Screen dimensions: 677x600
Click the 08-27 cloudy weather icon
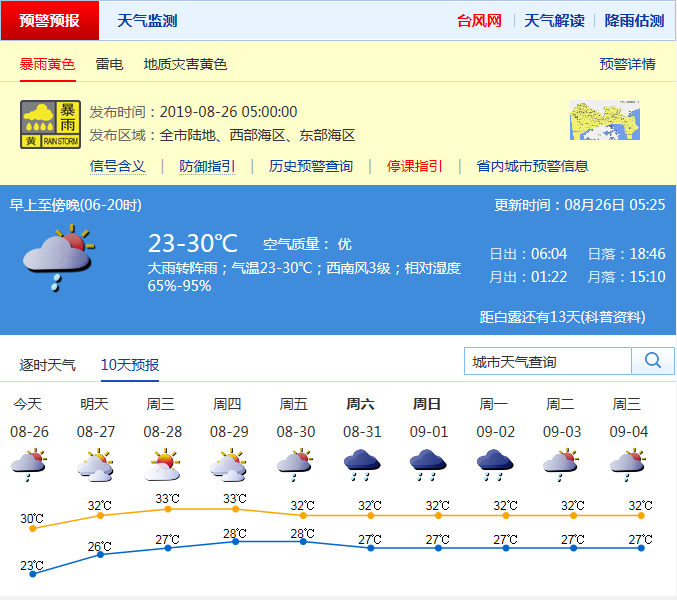tap(95, 465)
